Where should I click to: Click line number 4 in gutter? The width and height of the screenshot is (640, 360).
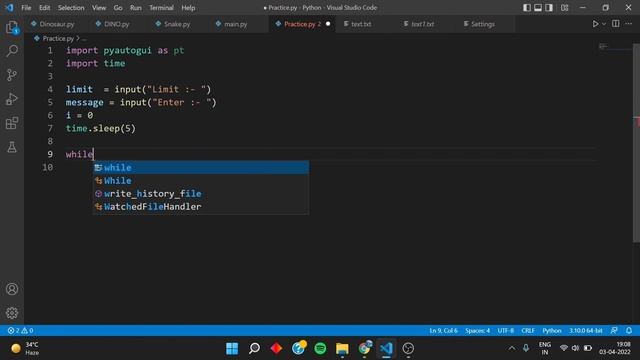(x=50, y=89)
